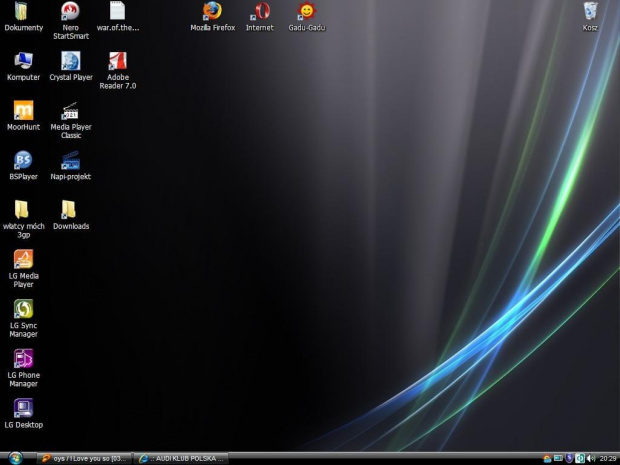The width and height of the screenshot is (620, 465).
Task: Click the Start button on taskbar
Action: [x=14, y=458]
